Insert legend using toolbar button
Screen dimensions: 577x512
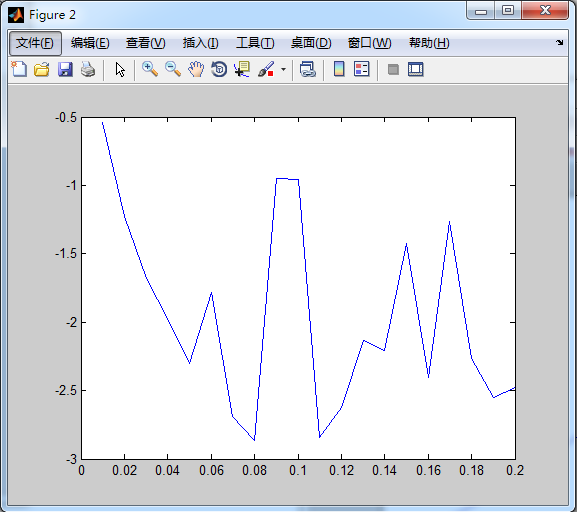click(x=361, y=69)
